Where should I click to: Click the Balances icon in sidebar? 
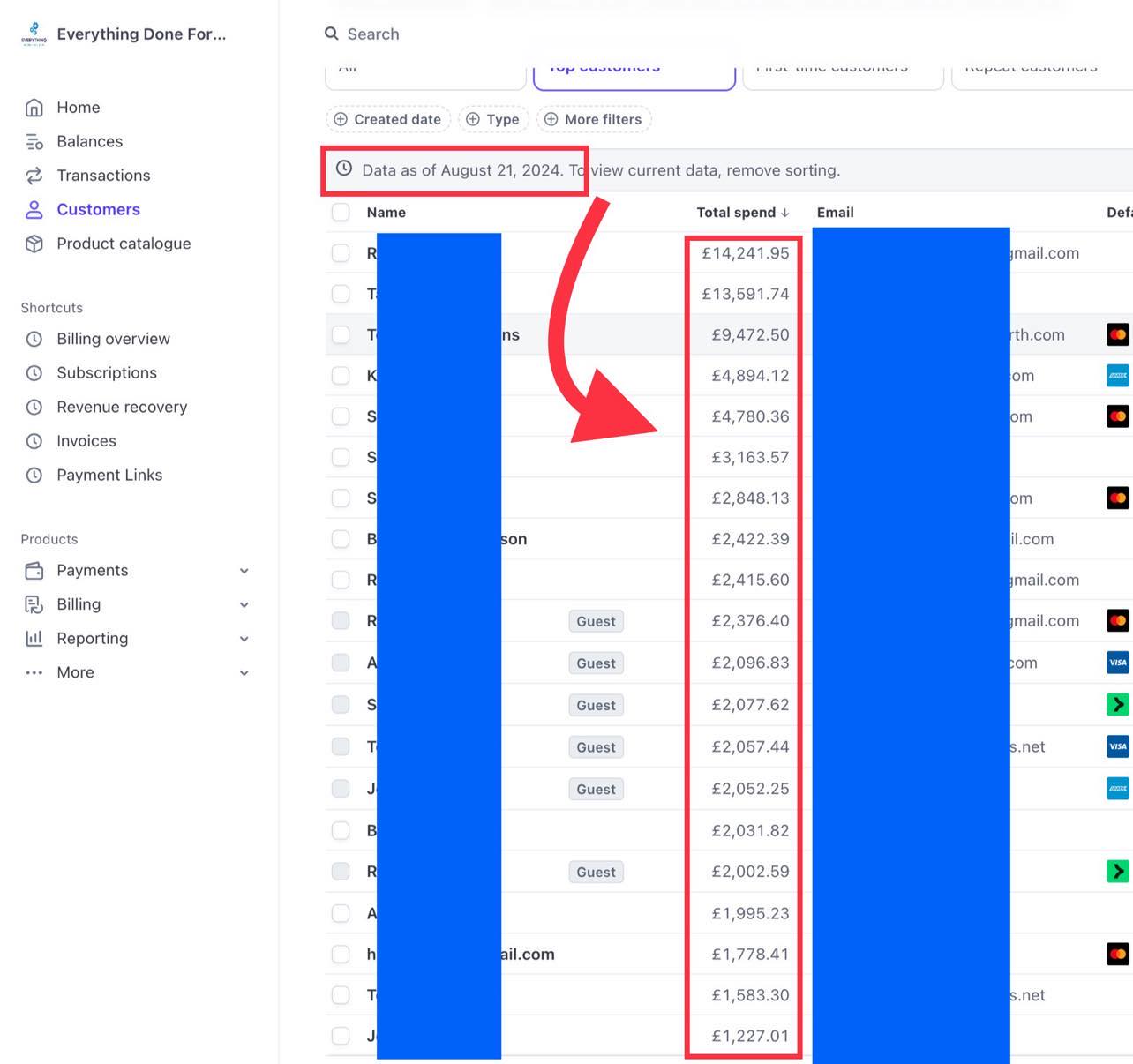34,142
